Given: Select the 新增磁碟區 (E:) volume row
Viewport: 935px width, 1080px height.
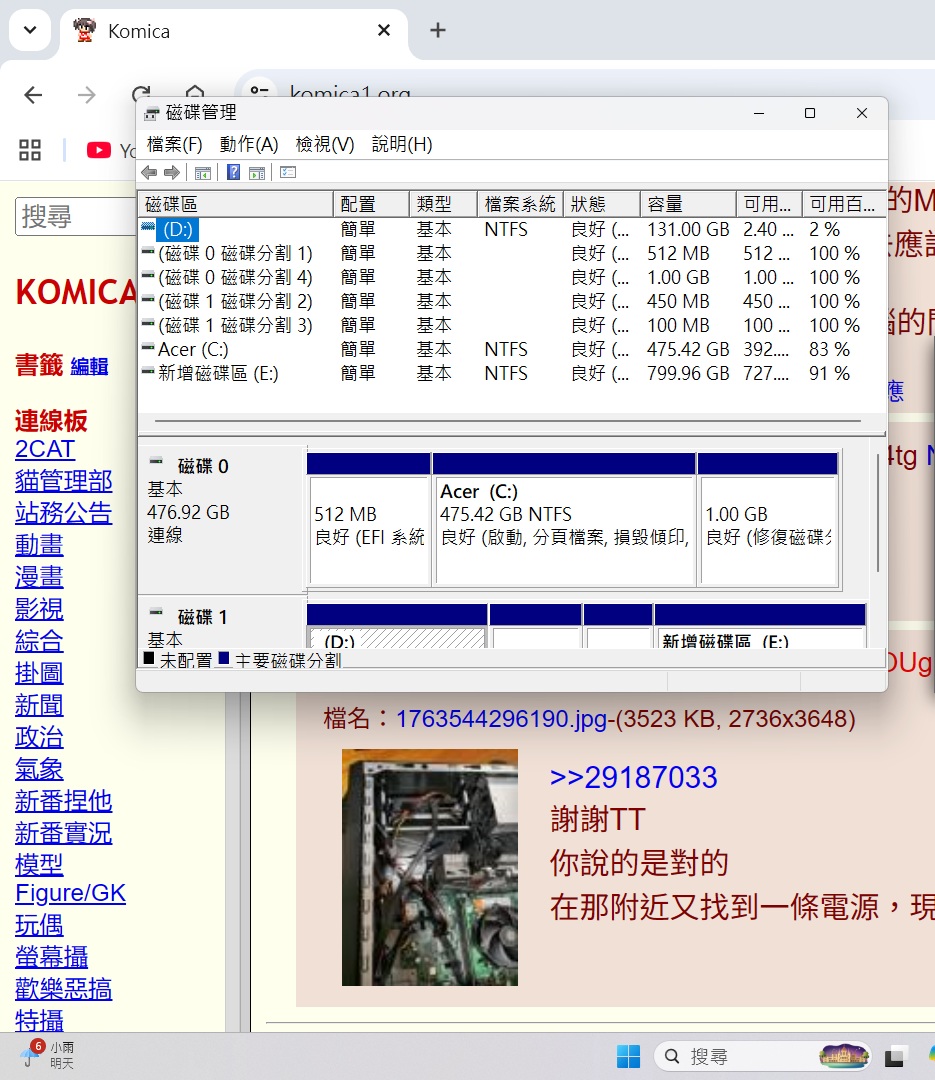Looking at the screenshot, I should (218, 373).
